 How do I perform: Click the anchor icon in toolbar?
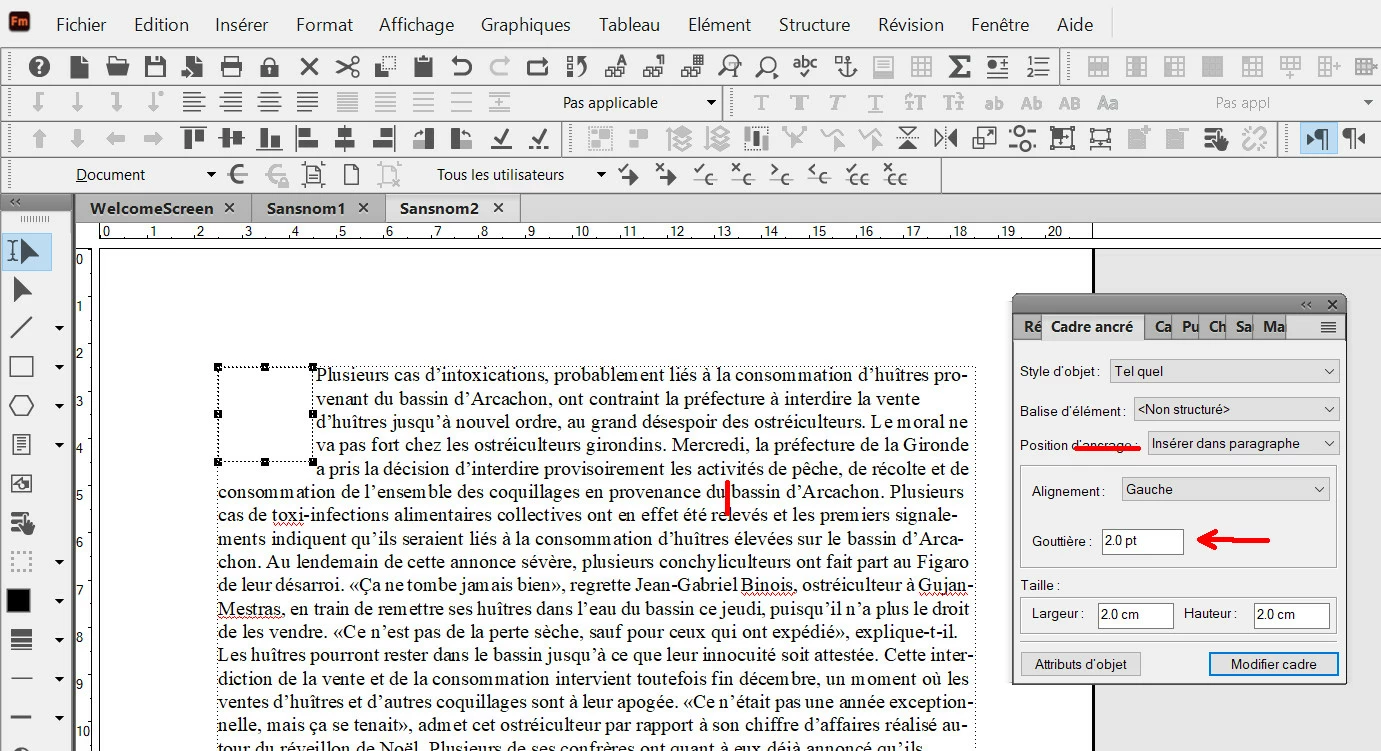(x=846, y=67)
